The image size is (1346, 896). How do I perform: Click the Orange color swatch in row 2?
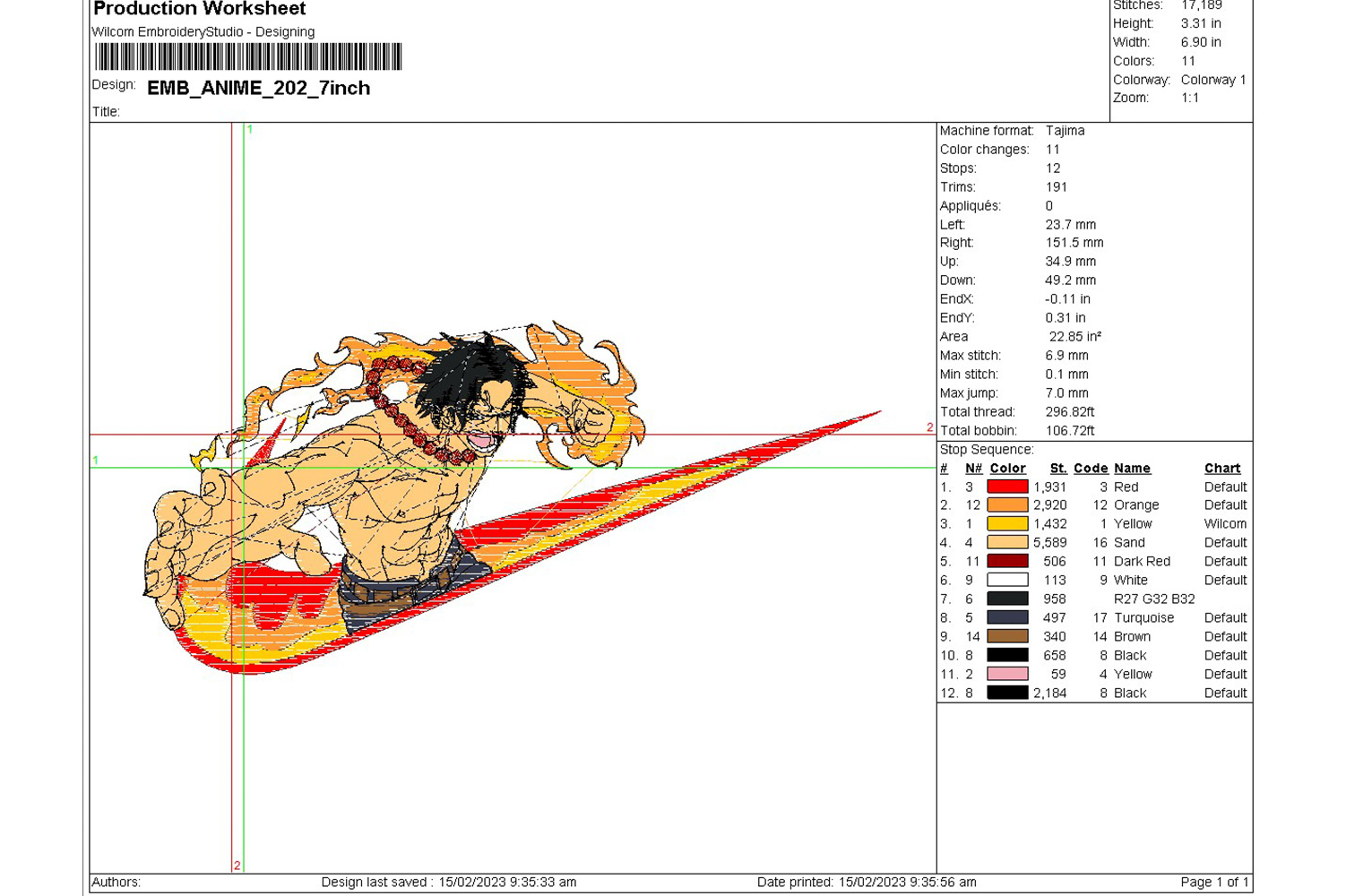click(1007, 505)
